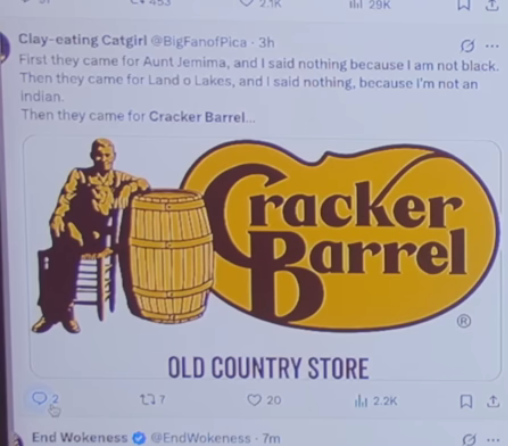Open more options on End Wokeness tweet
508x446 pixels.
[x=493, y=439]
